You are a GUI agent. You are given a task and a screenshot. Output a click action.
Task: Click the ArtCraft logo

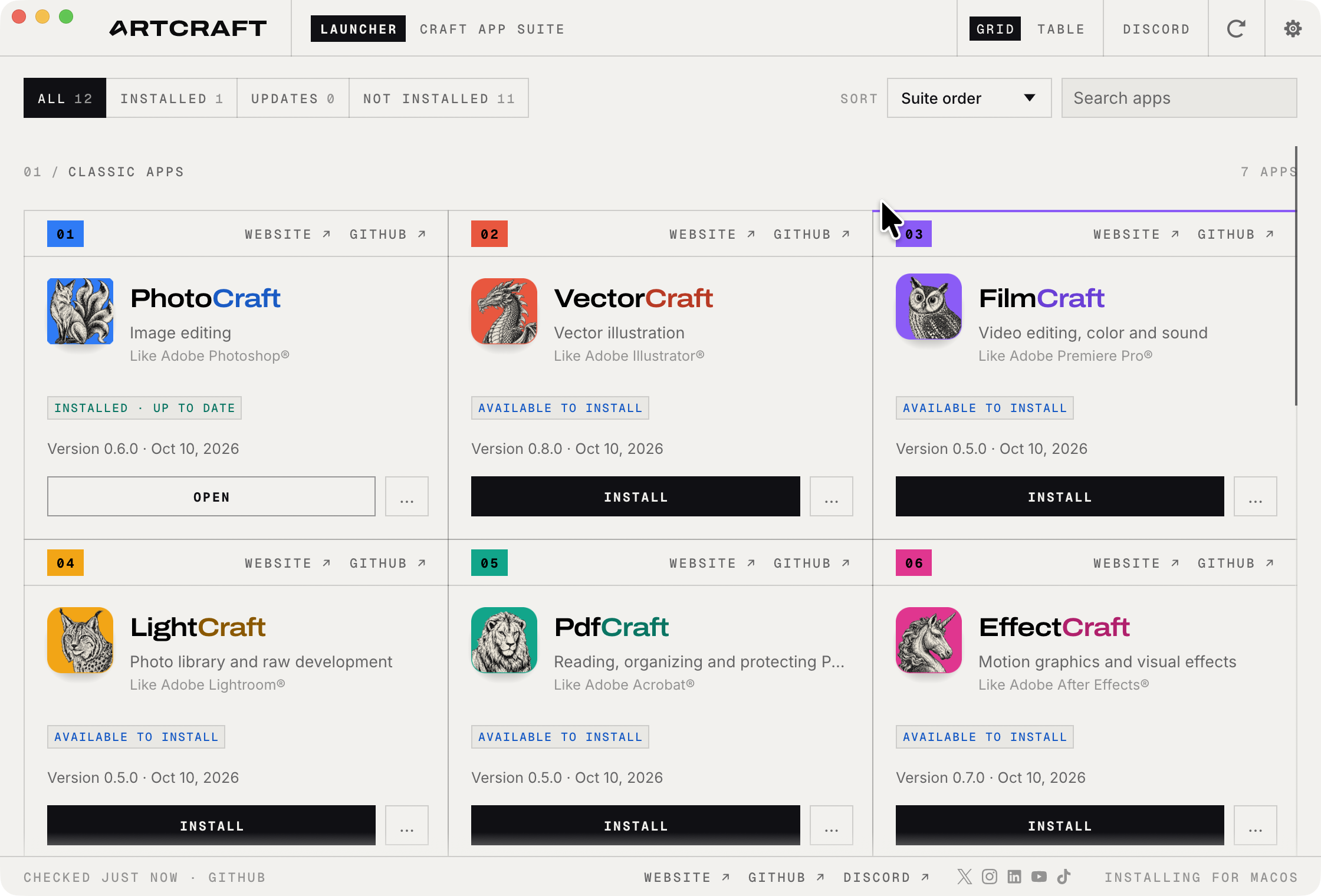pos(188,28)
